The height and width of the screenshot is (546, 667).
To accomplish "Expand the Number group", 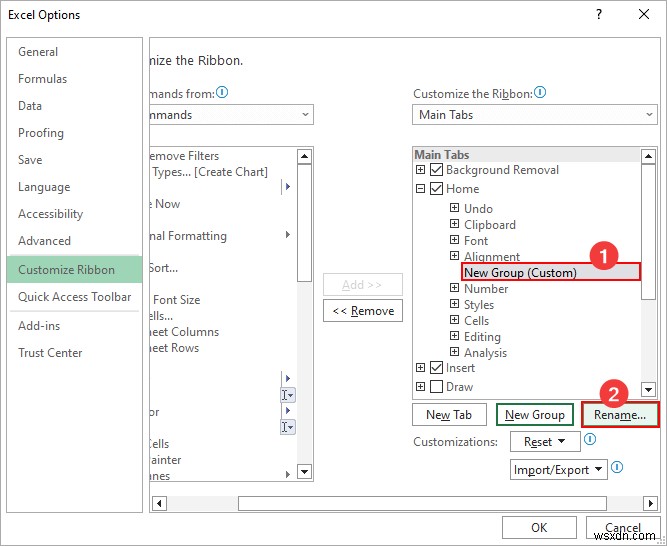I will pyautogui.click(x=454, y=288).
